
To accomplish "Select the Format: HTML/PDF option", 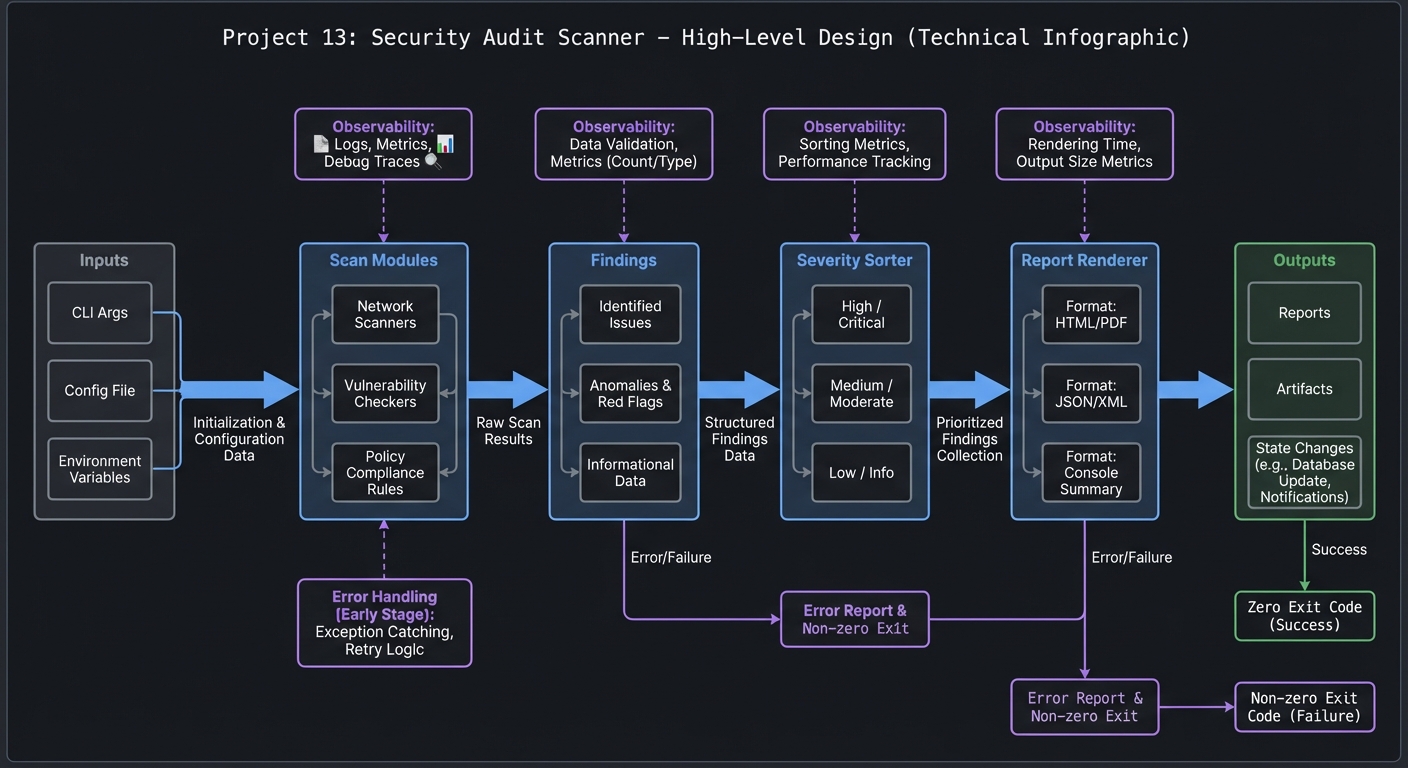I will pyautogui.click(x=1091, y=314).
